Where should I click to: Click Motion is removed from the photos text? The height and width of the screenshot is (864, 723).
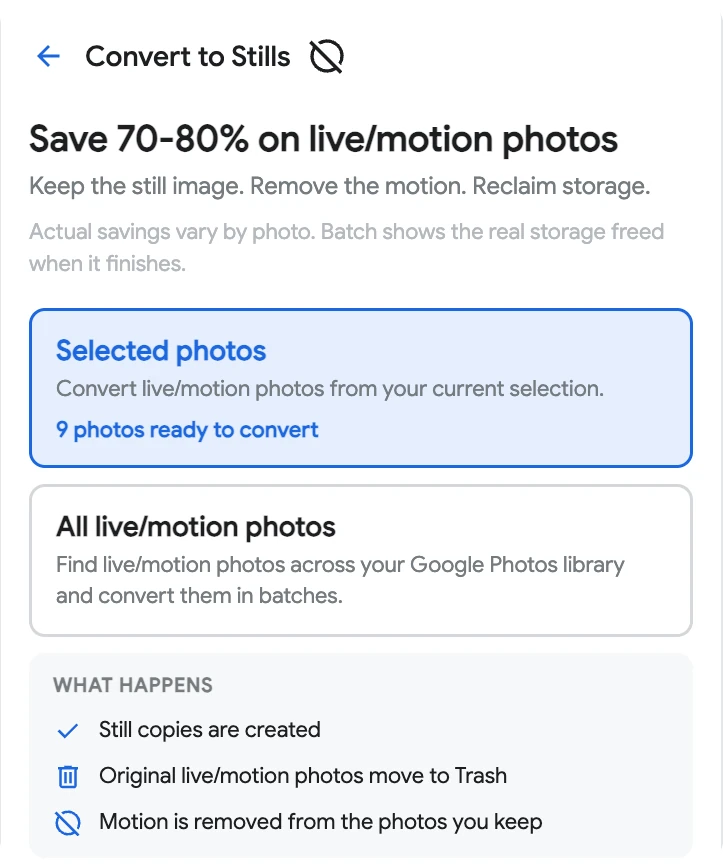click(320, 822)
